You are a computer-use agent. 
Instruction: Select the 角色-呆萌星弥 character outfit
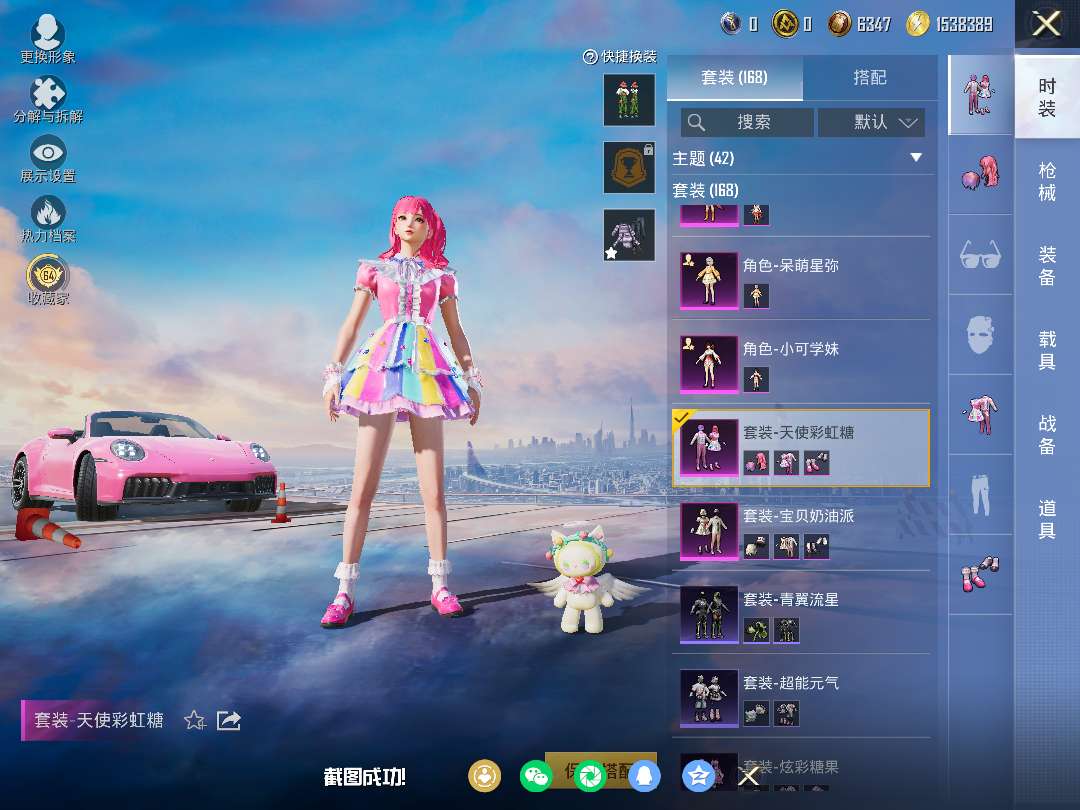[800, 280]
